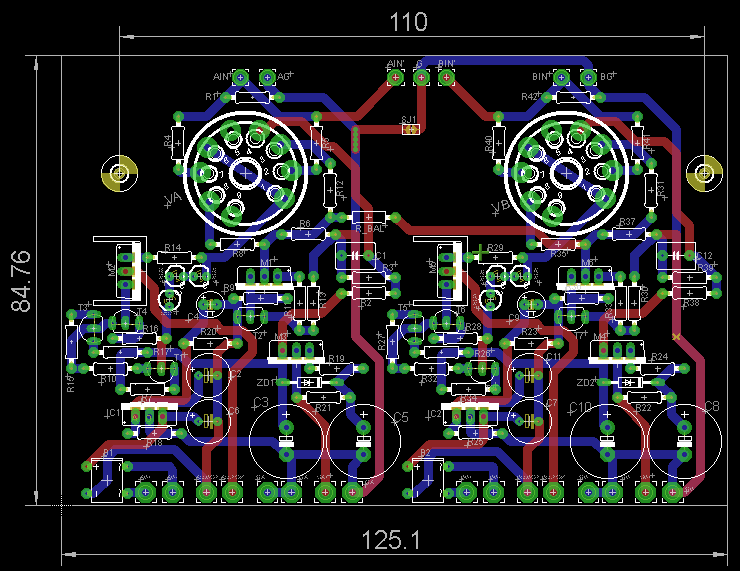
Task: Select capacitor C12
Action: (x=676, y=255)
